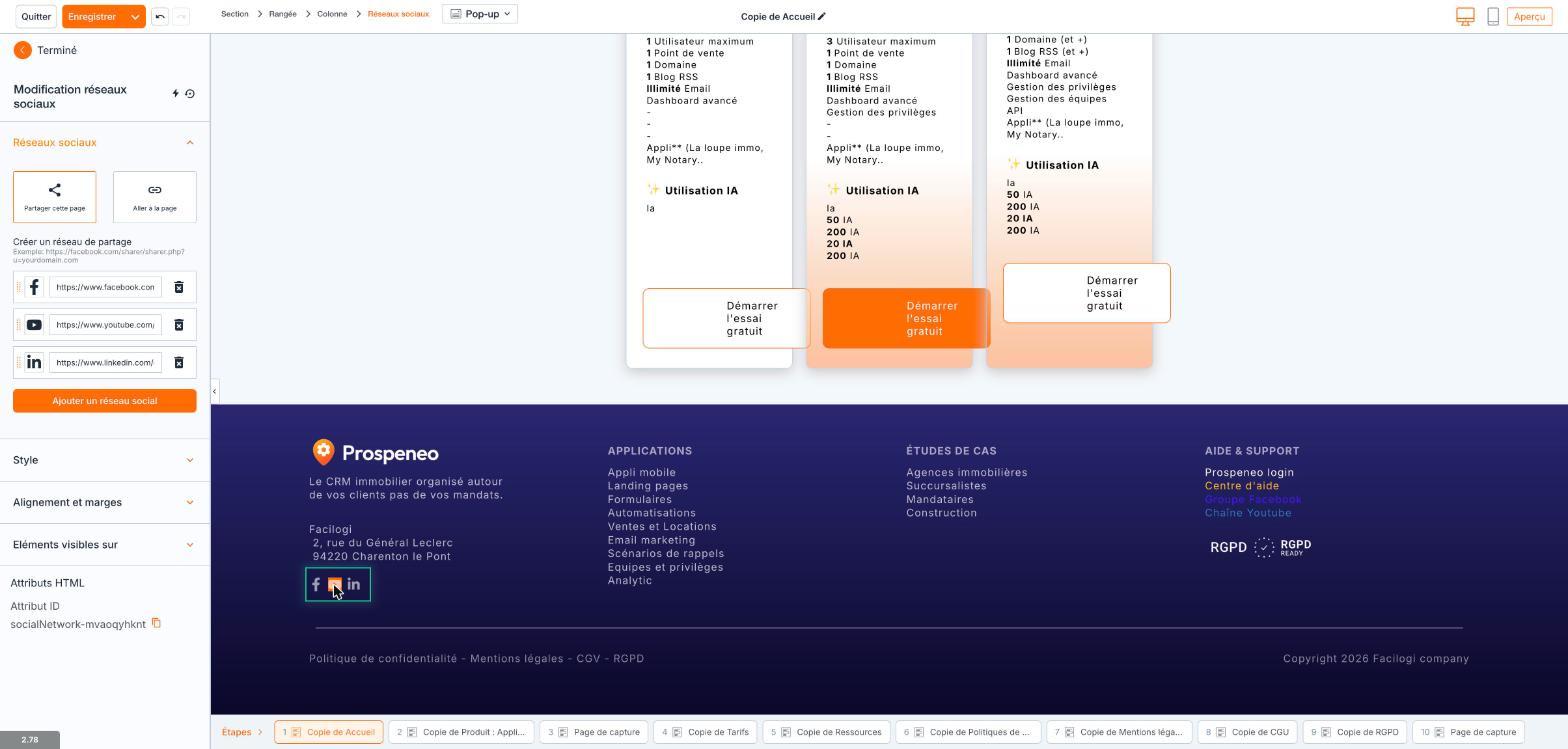Click the orange back arrow beside Terminé
Screen dimensions: 1568x749
(x=22, y=50)
